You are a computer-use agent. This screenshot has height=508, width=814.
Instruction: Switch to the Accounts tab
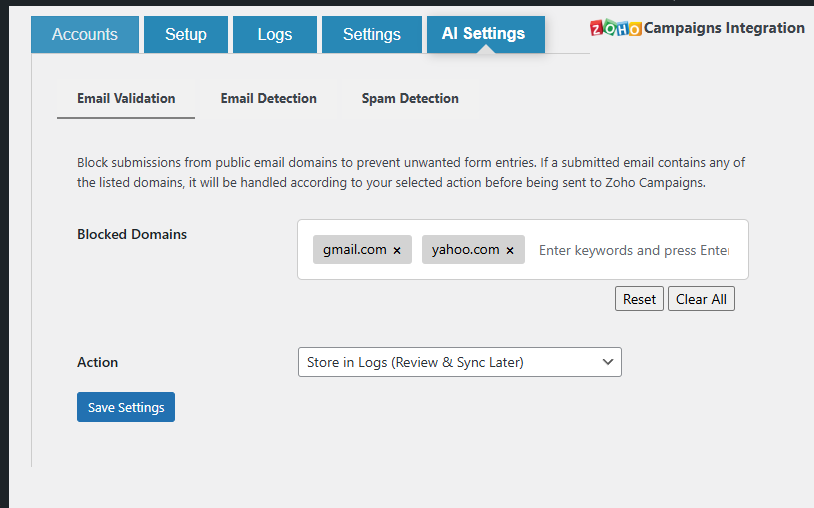85,34
